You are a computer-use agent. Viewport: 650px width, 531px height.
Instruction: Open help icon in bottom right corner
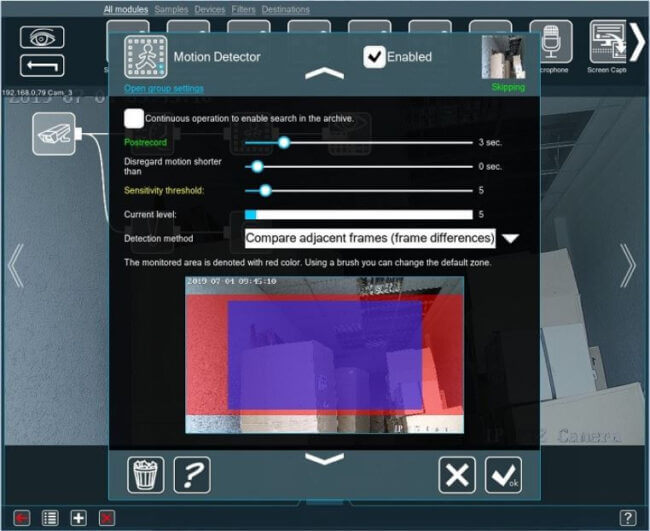(x=628, y=518)
